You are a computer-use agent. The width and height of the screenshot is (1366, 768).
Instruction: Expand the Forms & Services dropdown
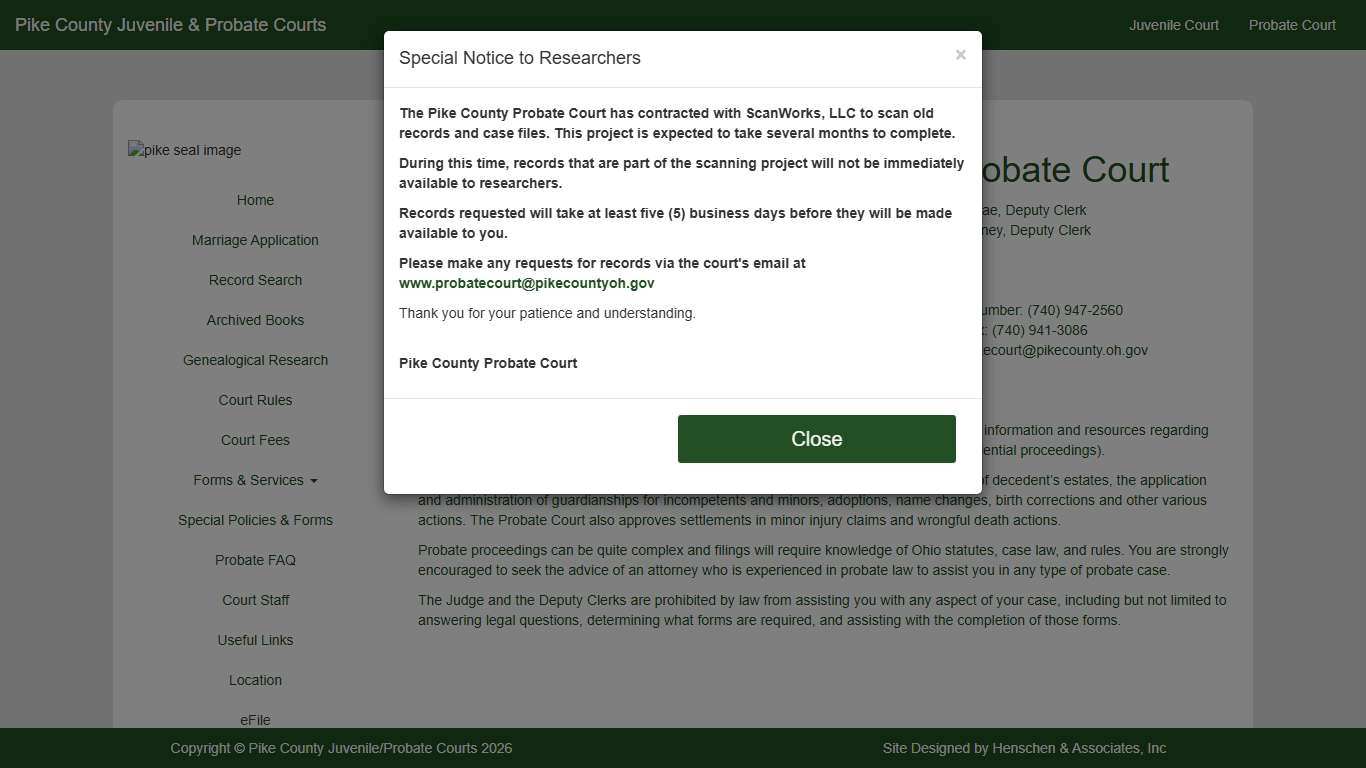point(255,480)
